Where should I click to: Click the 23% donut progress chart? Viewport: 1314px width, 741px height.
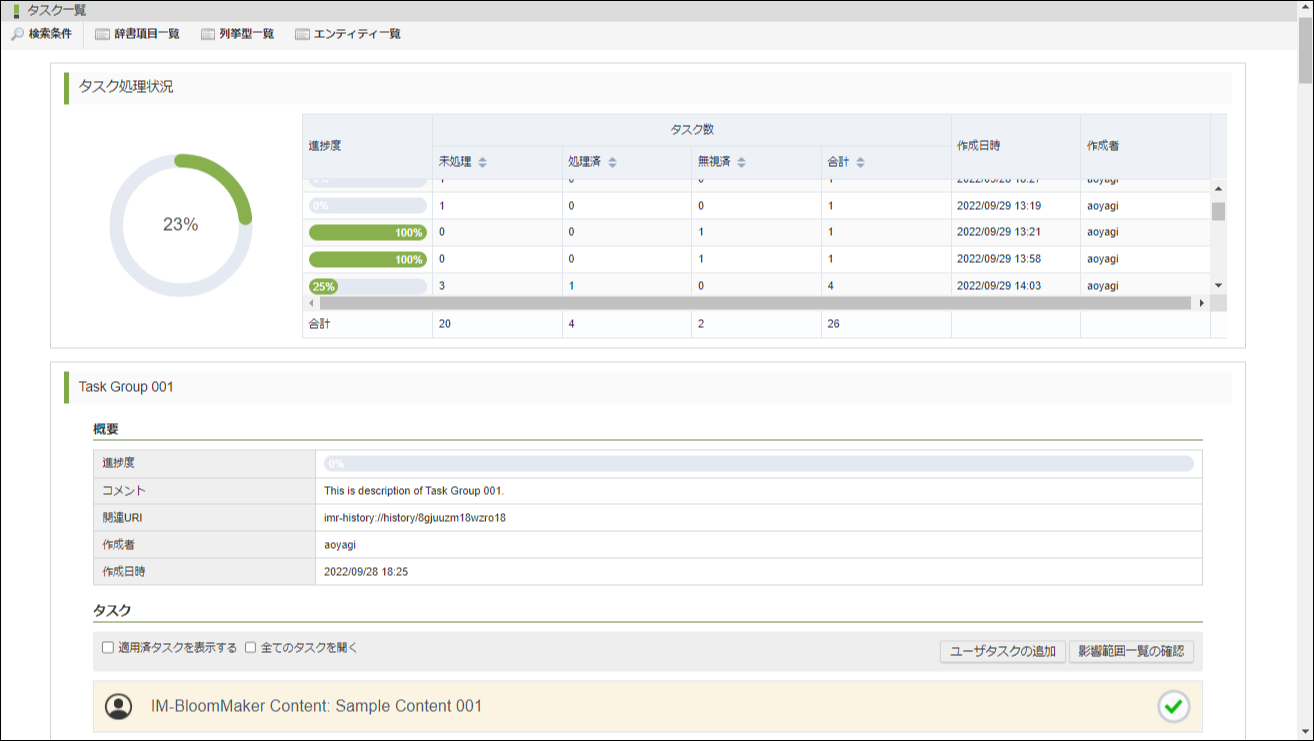click(x=181, y=225)
